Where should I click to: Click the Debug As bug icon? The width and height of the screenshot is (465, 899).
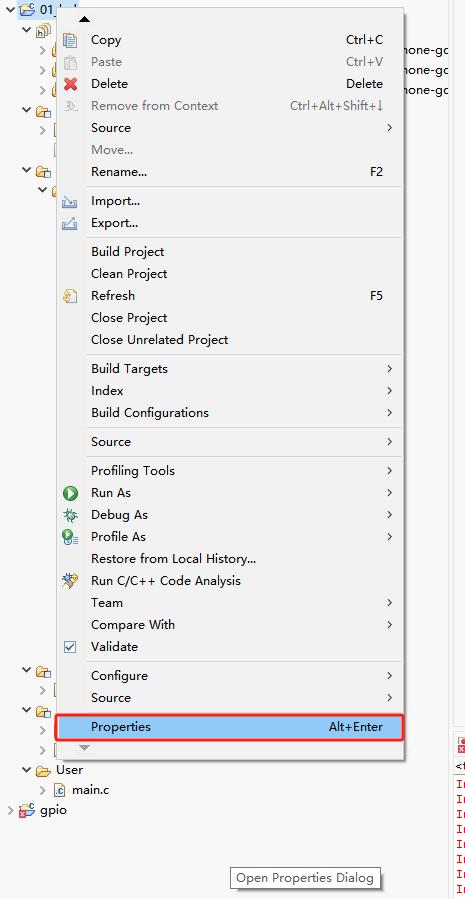(x=70, y=515)
